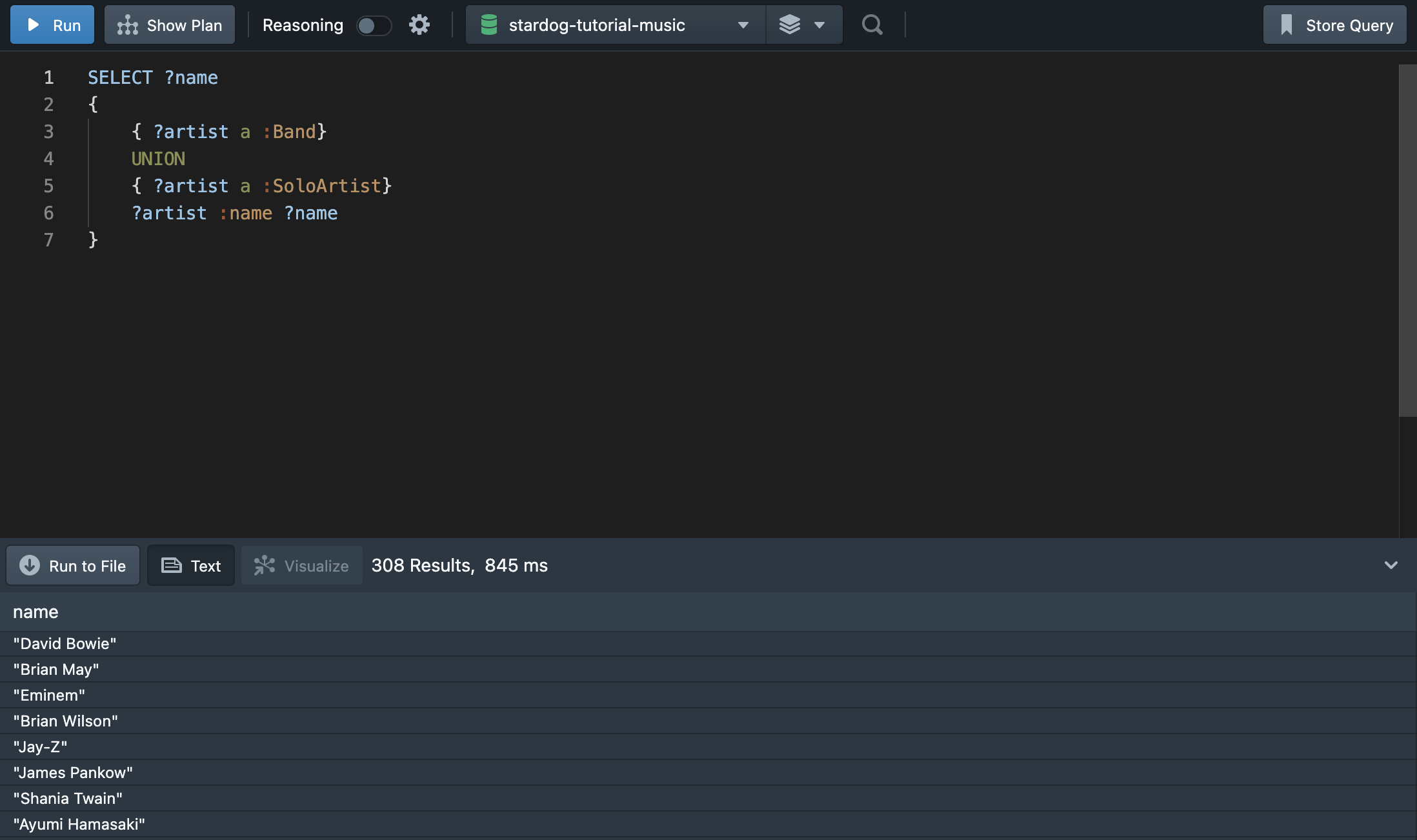Click the green database icon
Screen dimensions: 1417x840
489,25
